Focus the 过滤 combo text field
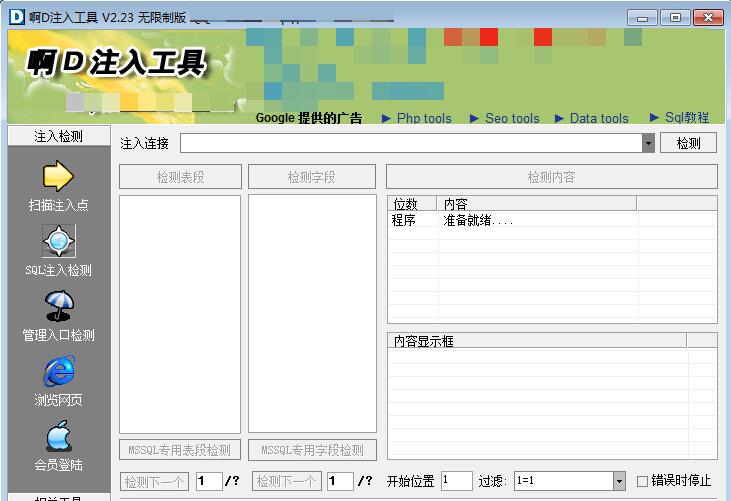The width and height of the screenshot is (731, 501). click(x=564, y=481)
